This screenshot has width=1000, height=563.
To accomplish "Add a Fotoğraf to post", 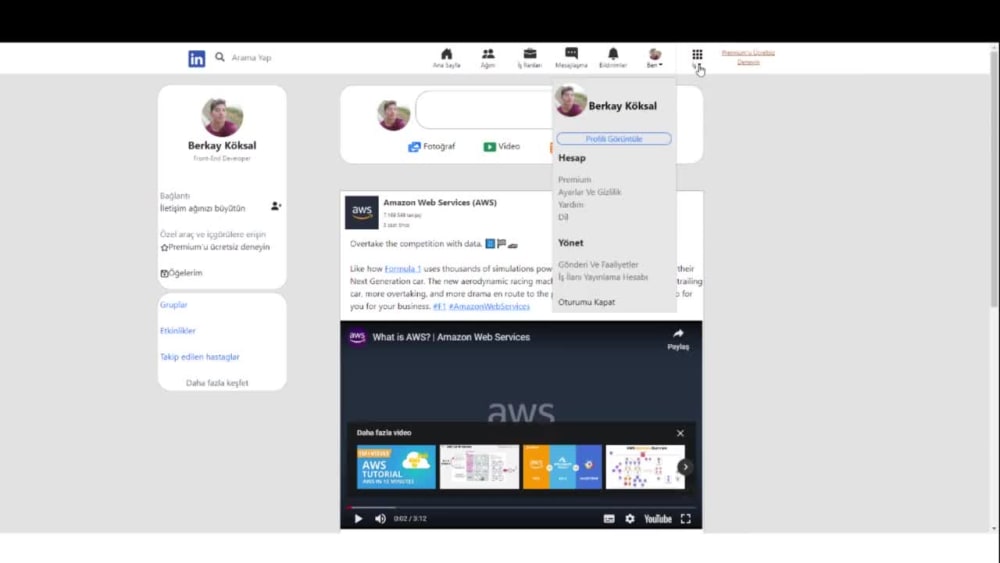I will [432, 147].
